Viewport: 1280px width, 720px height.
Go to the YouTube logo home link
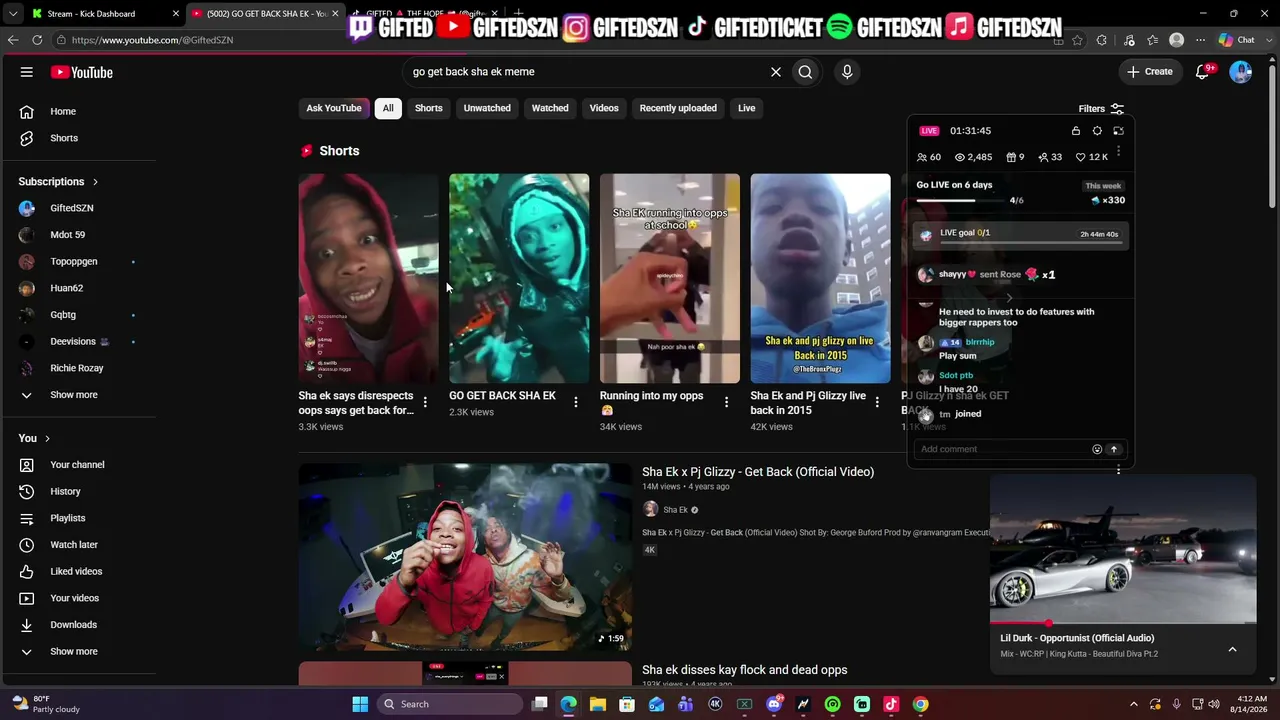point(82,72)
